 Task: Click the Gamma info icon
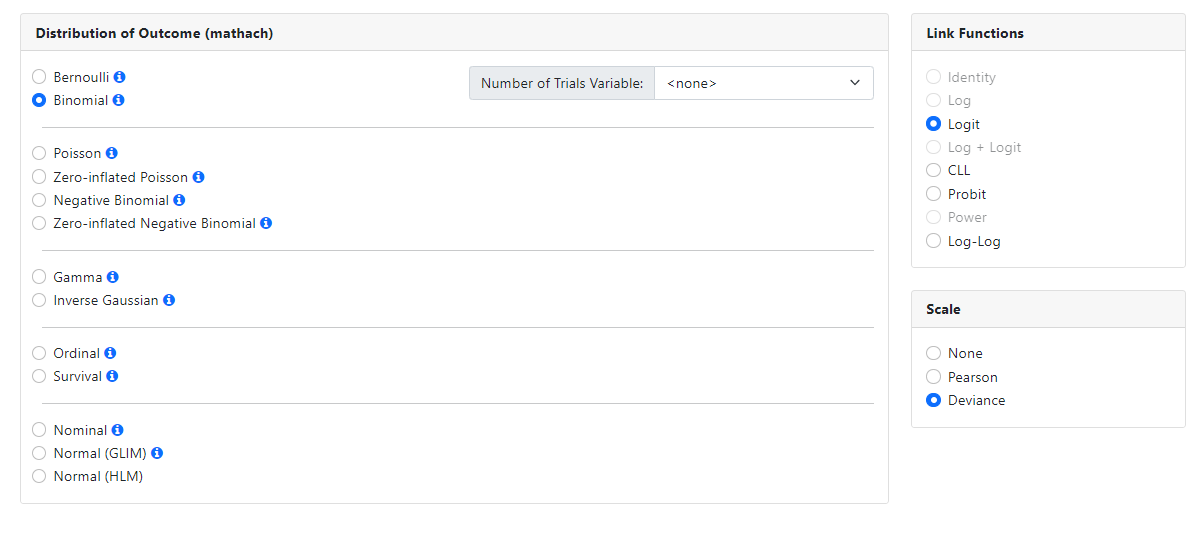click(113, 277)
